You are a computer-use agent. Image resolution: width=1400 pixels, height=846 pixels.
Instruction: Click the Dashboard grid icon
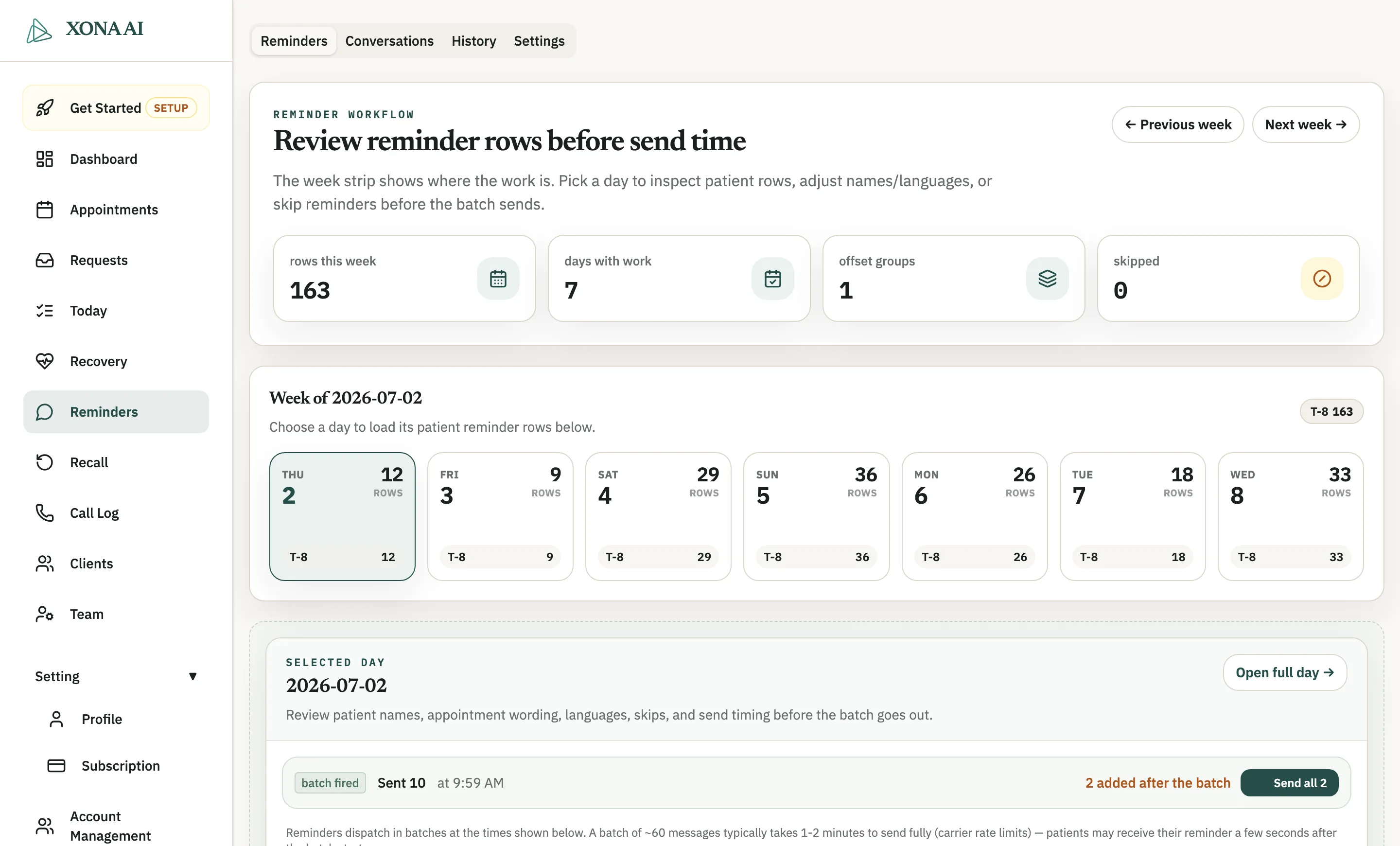click(44, 159)
